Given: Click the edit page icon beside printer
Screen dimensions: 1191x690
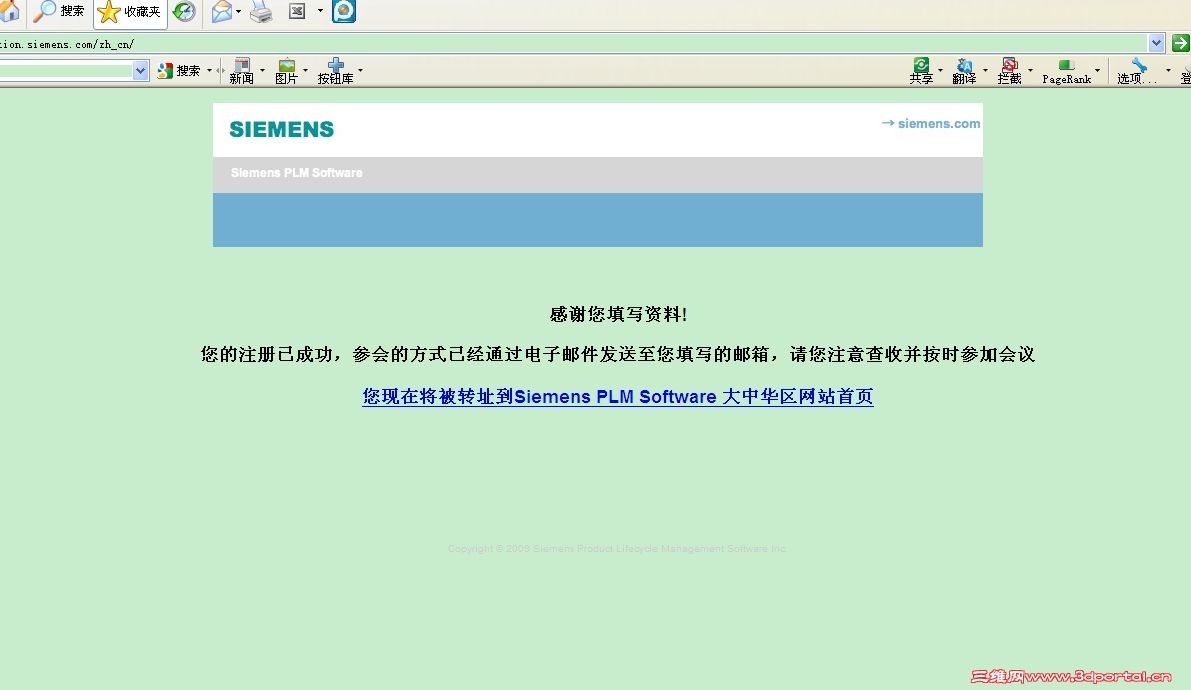Looking at the screenshot, I should tap(297, 11).
